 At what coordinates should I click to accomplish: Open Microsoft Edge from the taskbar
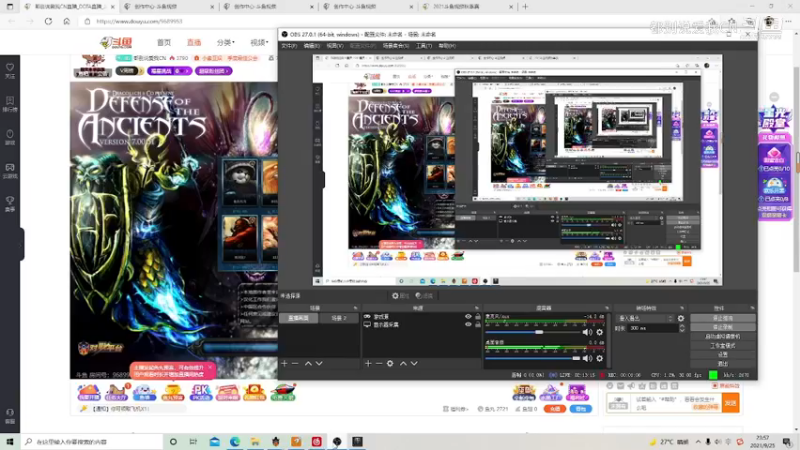[235, 441]
